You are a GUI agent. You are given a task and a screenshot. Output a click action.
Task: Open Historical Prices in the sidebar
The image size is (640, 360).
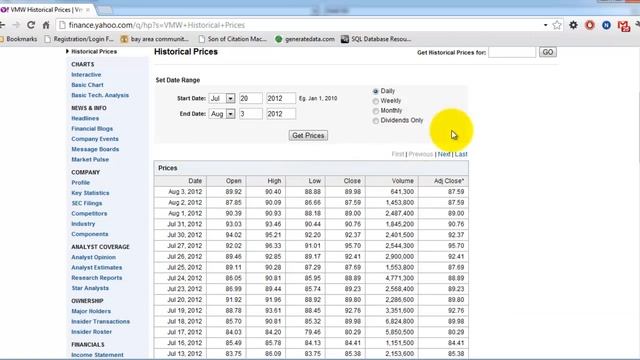coord(94,51)
